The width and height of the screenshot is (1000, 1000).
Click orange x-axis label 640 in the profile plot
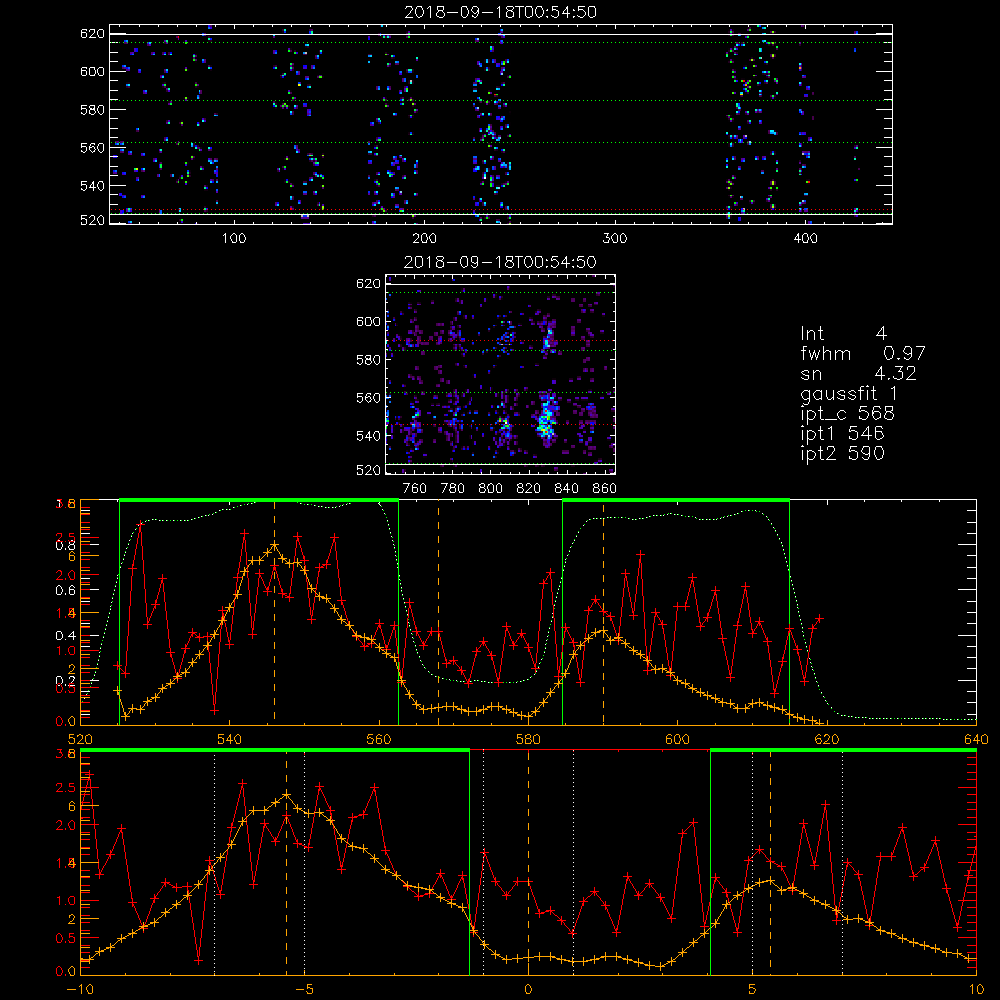click(976, 739)
